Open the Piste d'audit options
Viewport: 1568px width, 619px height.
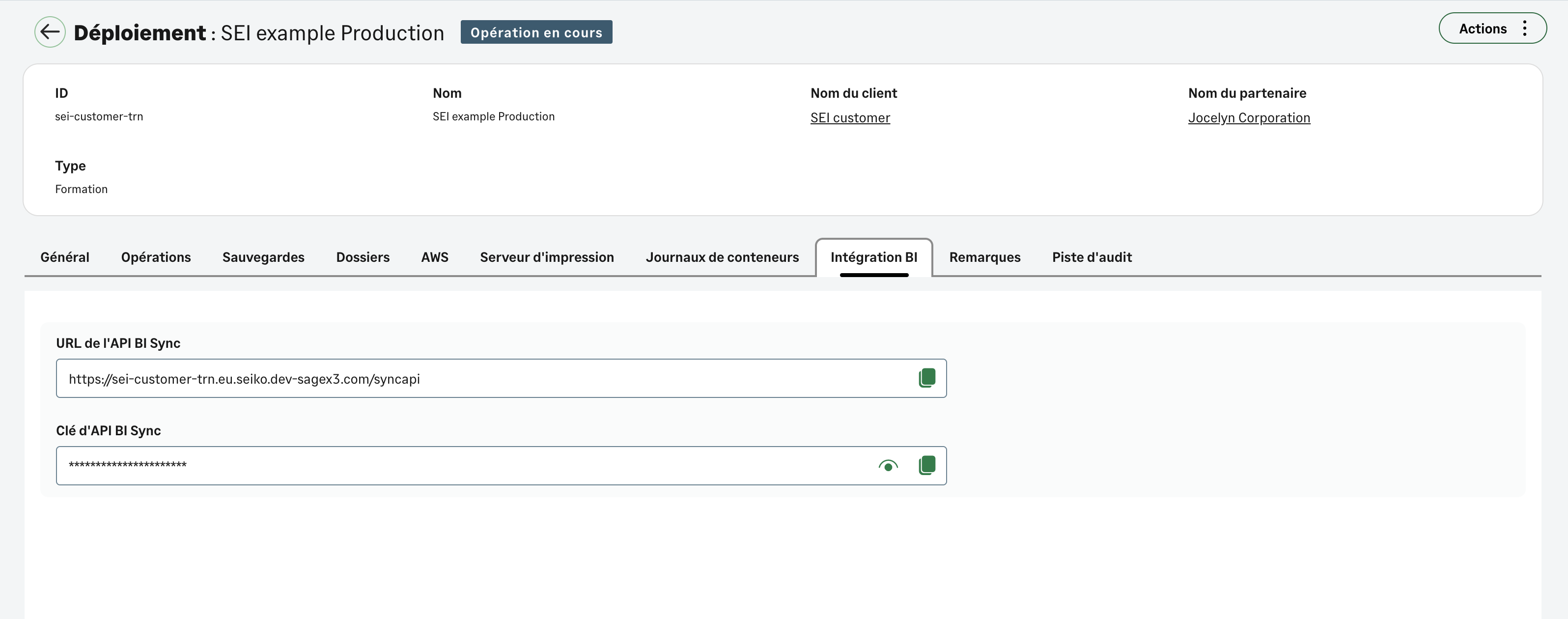click(1092, 257)
